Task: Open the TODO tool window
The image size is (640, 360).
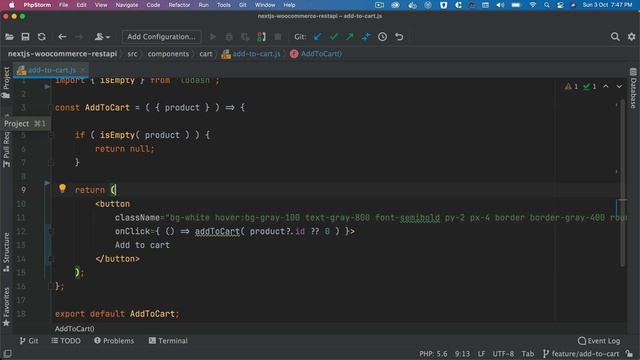Action: point(66,341)
